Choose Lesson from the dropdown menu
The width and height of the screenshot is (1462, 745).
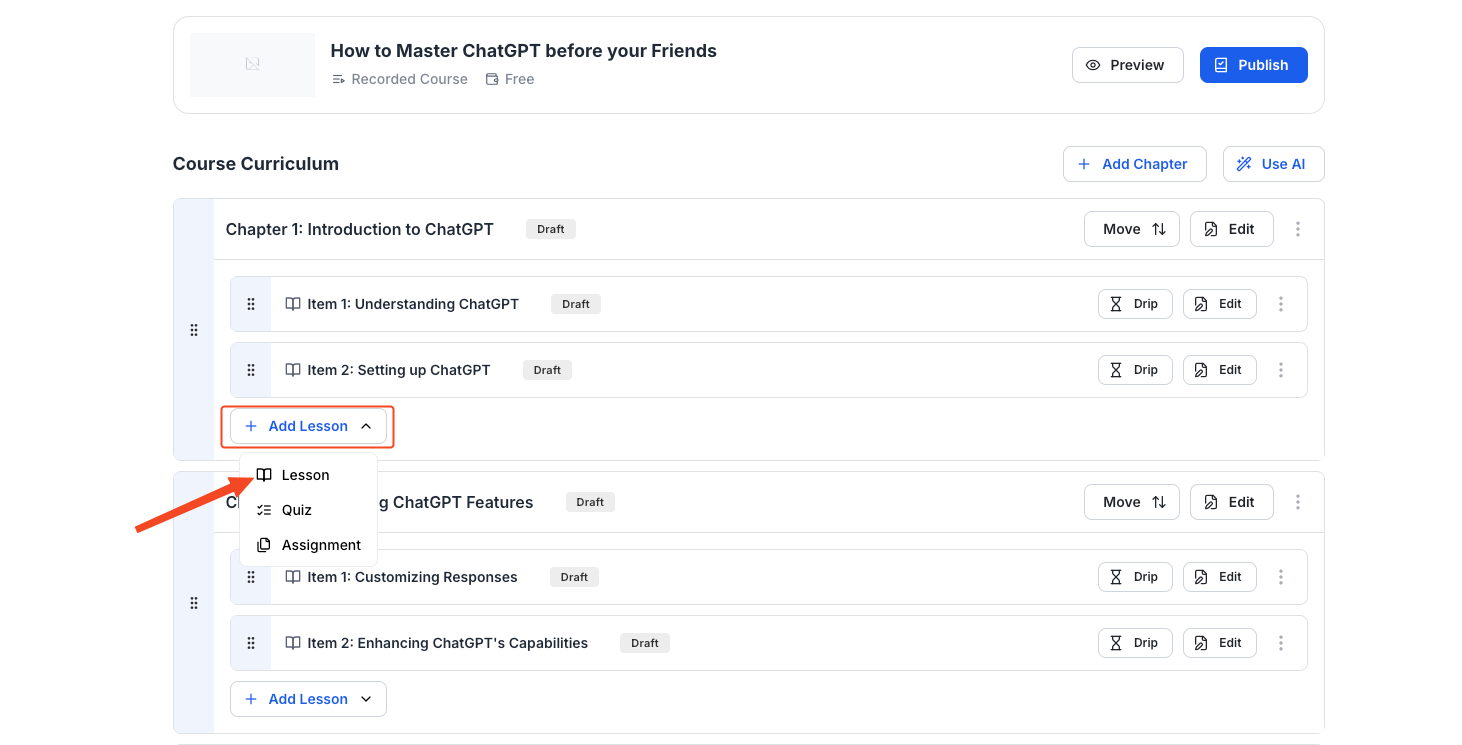pyautogui.click(x=308, y=475)
